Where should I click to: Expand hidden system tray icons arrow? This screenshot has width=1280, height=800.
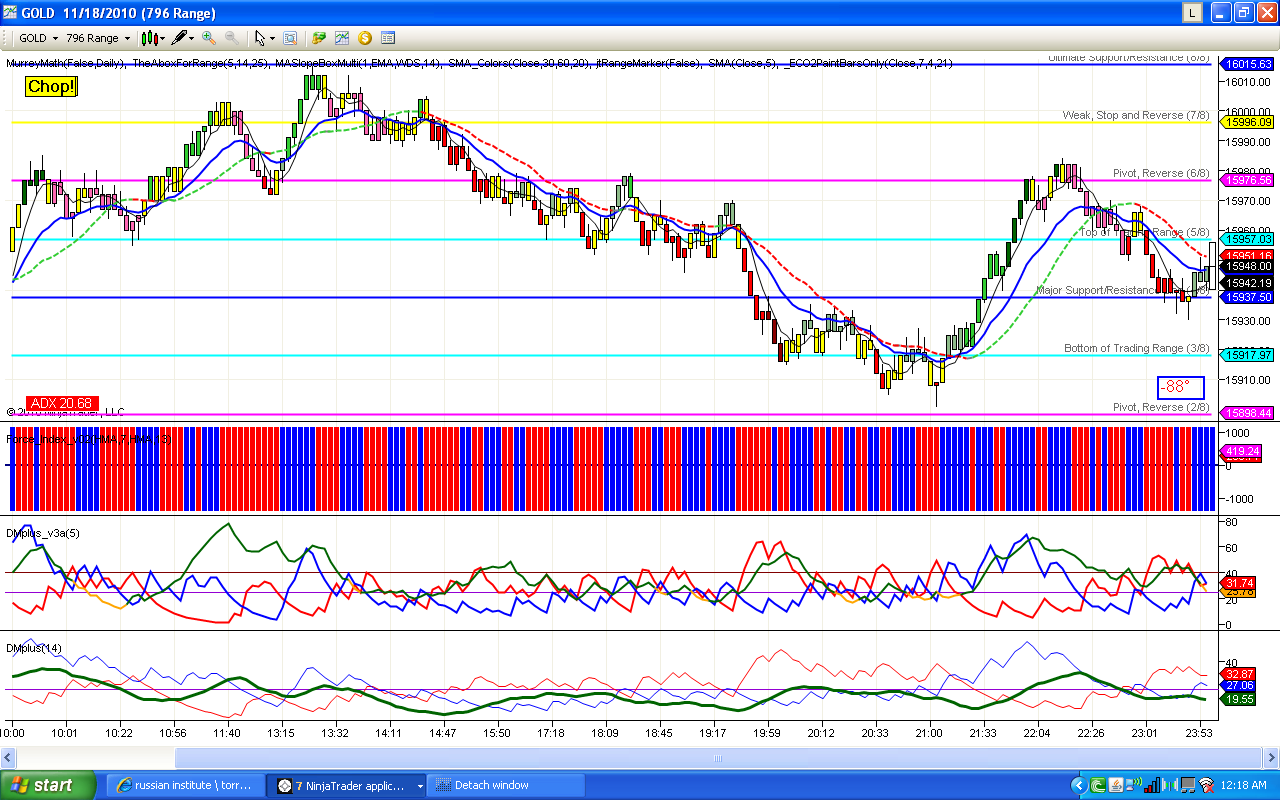point(1078,785)
